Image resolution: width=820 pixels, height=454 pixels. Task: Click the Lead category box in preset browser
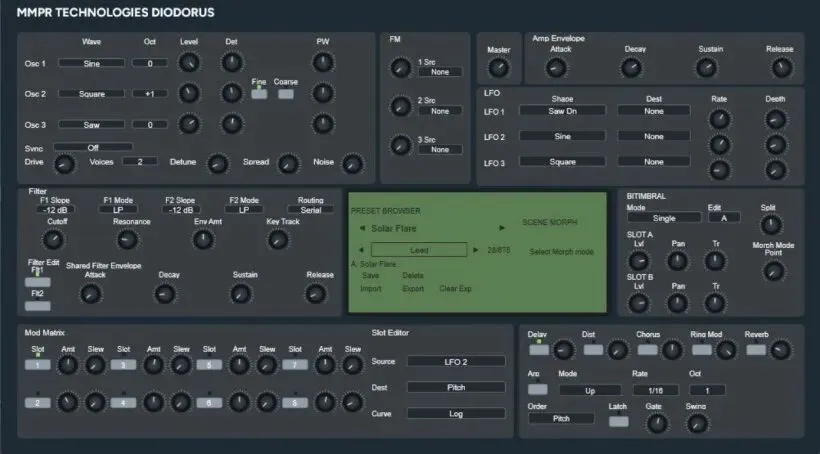[x=419, y=250]
